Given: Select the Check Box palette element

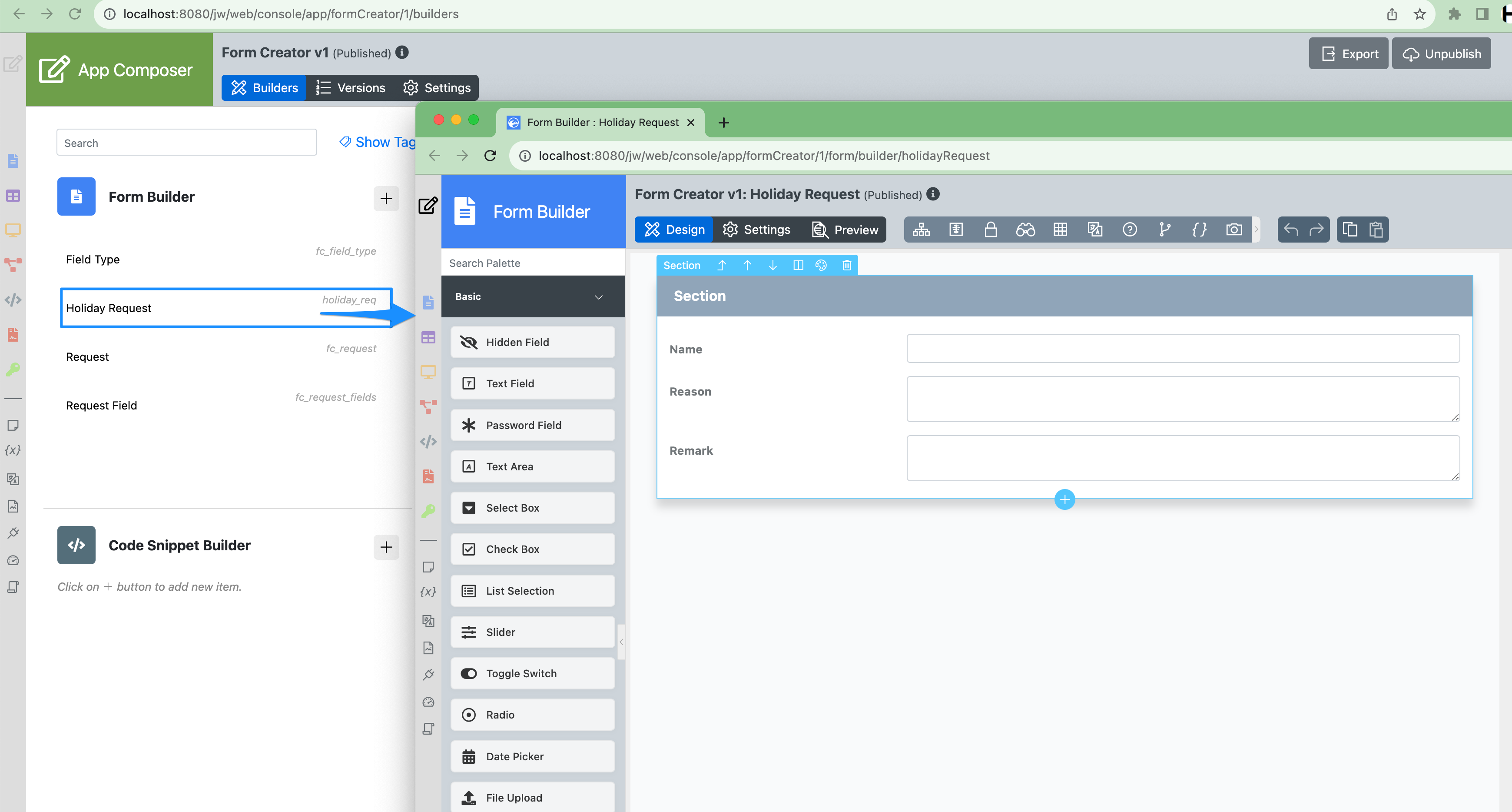Looking at the screenshot, I should [532, 549].
